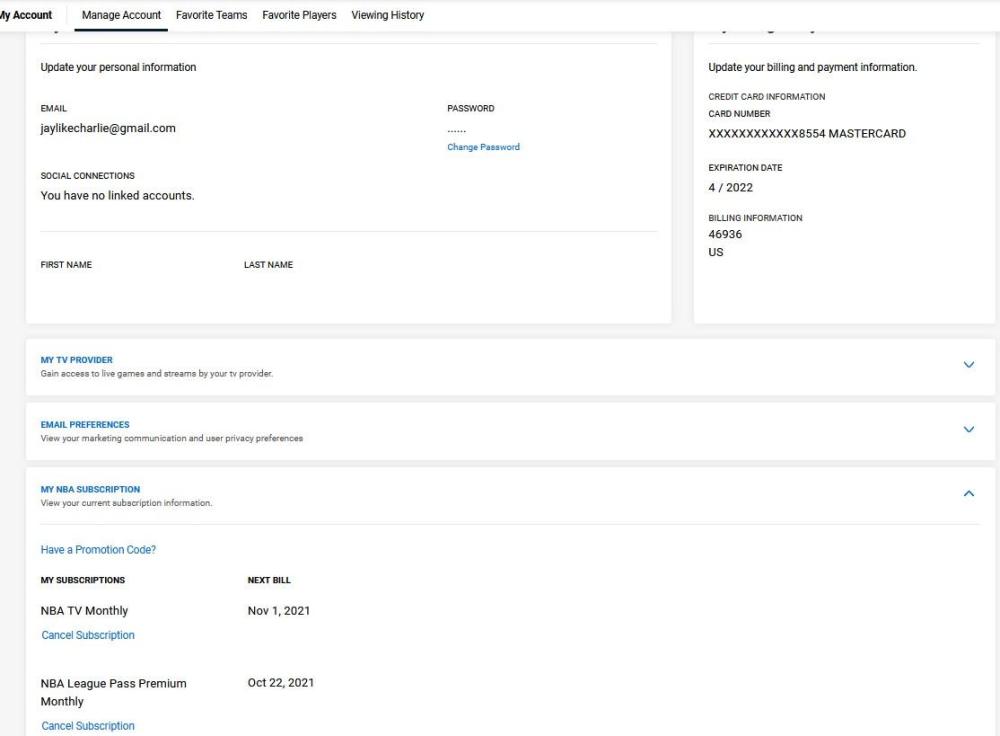Click the Change Password link
The height and width of the screenshot is (736, 1000).
(x=483, y=147)
